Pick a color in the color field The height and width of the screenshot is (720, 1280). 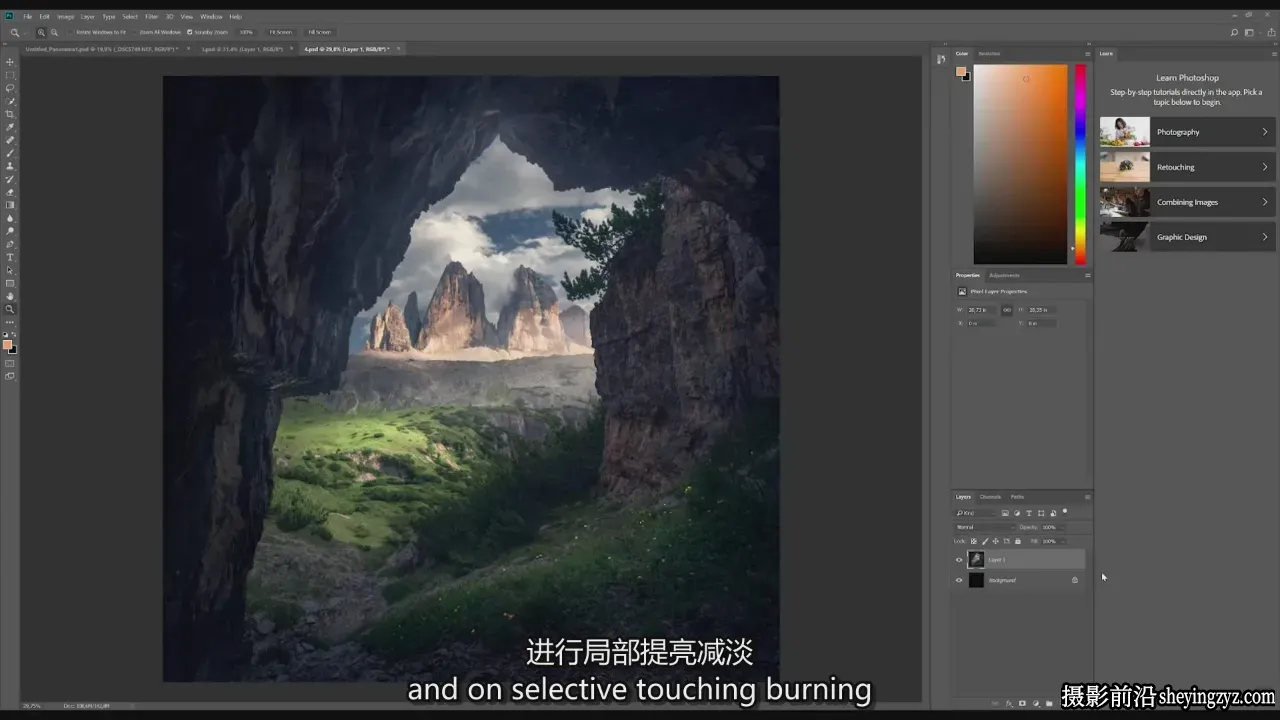coord(1020,164)
